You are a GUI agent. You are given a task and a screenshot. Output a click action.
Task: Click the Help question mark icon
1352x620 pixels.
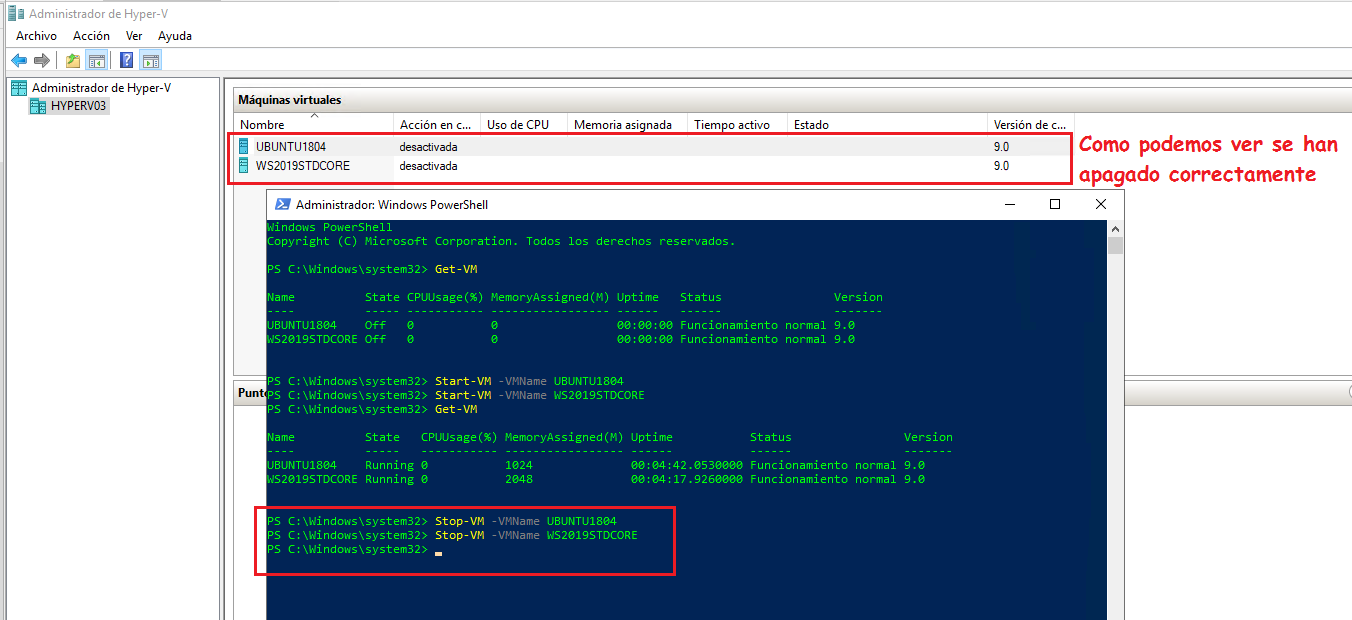(x=124, y=59)
